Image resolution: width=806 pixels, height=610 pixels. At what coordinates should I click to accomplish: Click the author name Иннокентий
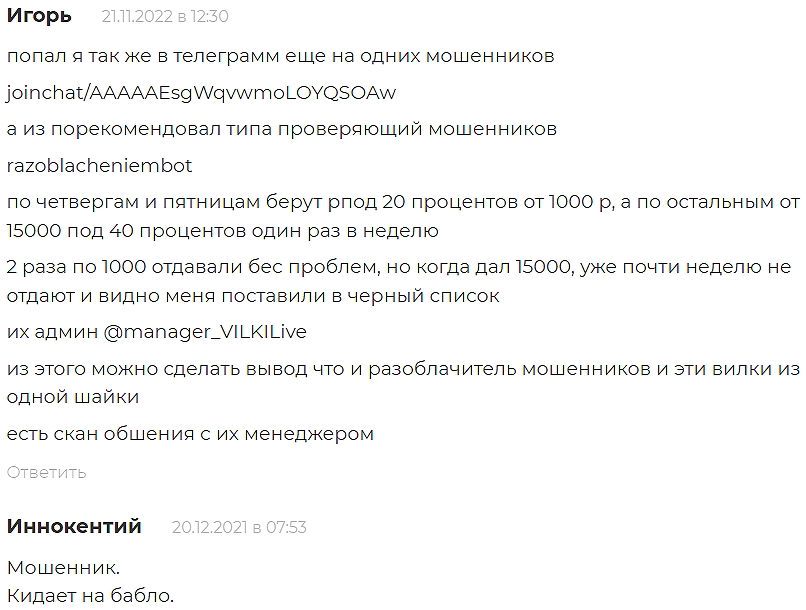(74, 526)
